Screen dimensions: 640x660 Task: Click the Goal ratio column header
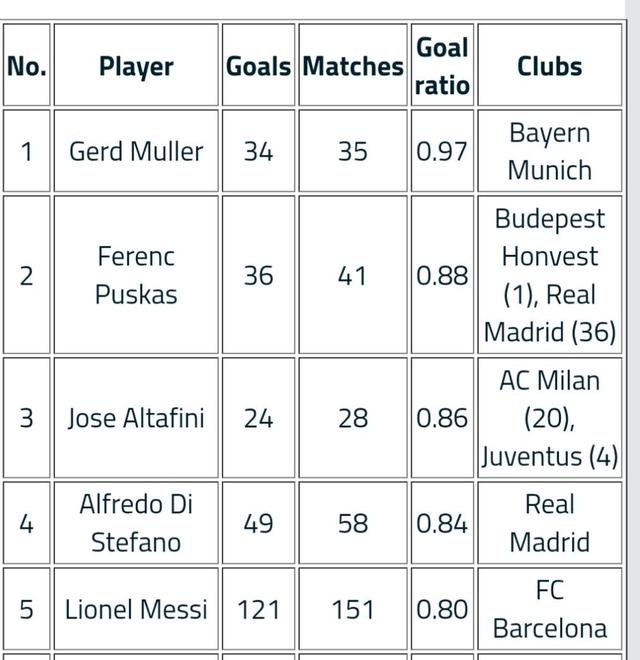442,66
